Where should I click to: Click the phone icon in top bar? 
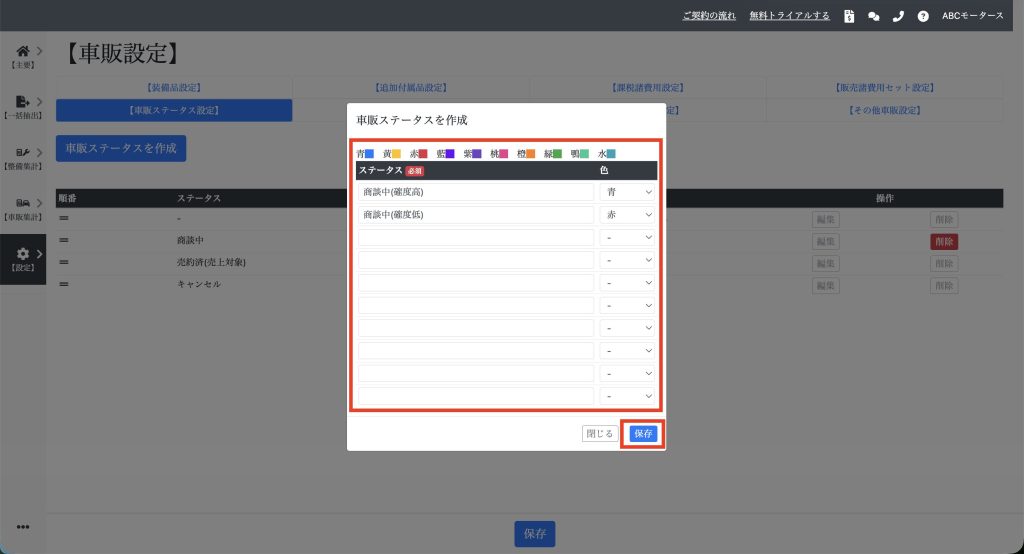coord(898,16)
